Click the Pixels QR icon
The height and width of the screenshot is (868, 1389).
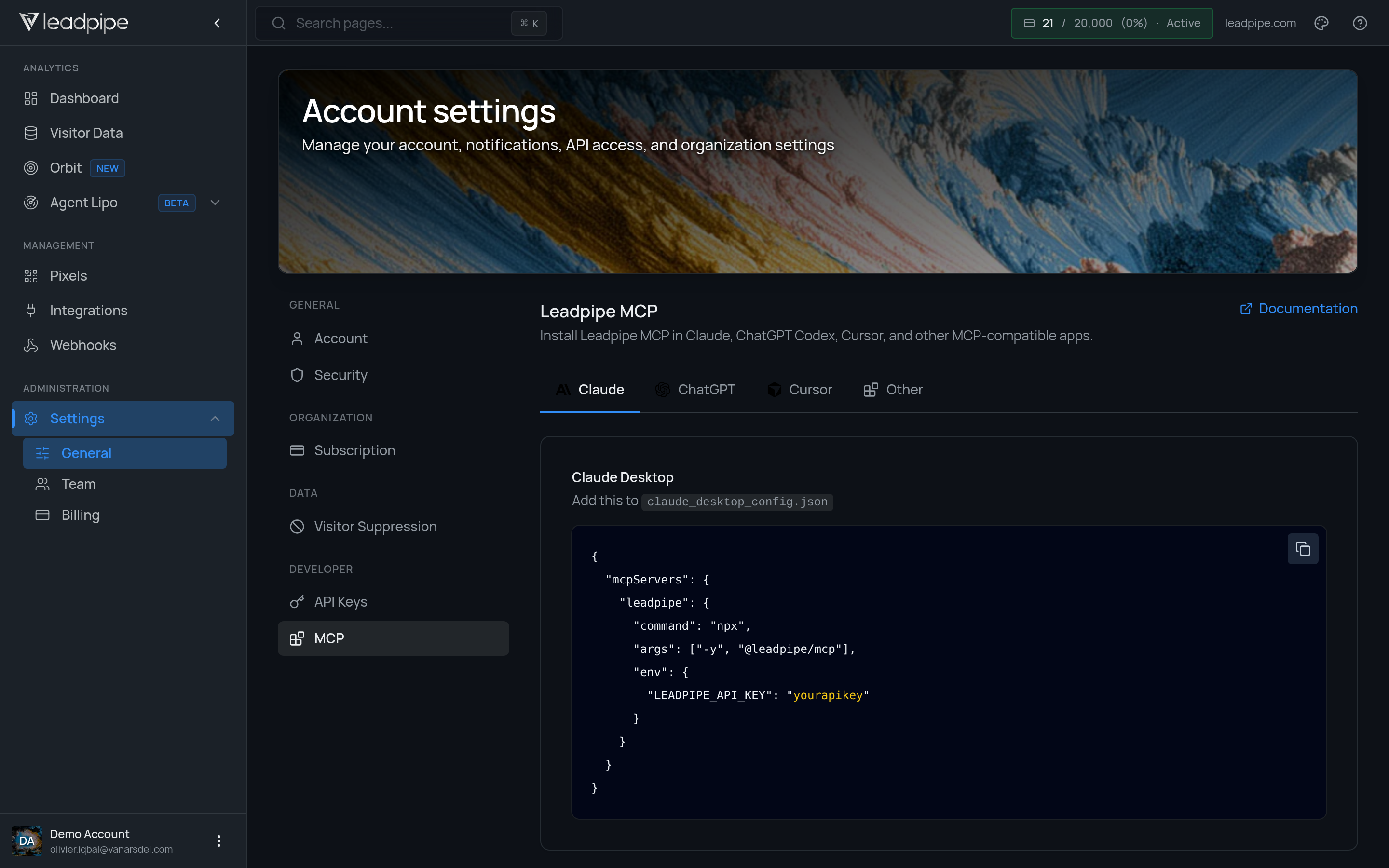point(31,275)
